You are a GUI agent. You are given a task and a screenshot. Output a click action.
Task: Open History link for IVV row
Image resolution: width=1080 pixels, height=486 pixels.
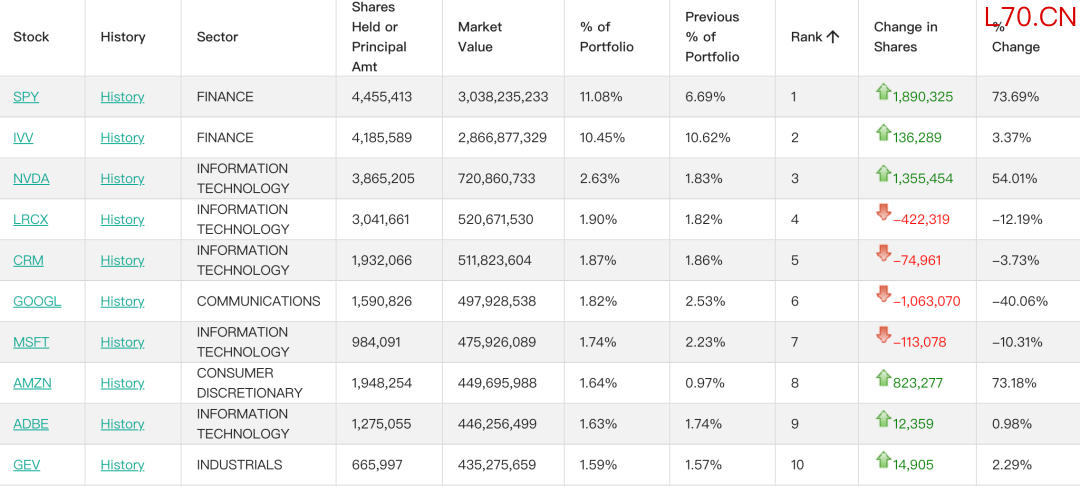pyautogui.click(x=123, y=138)
